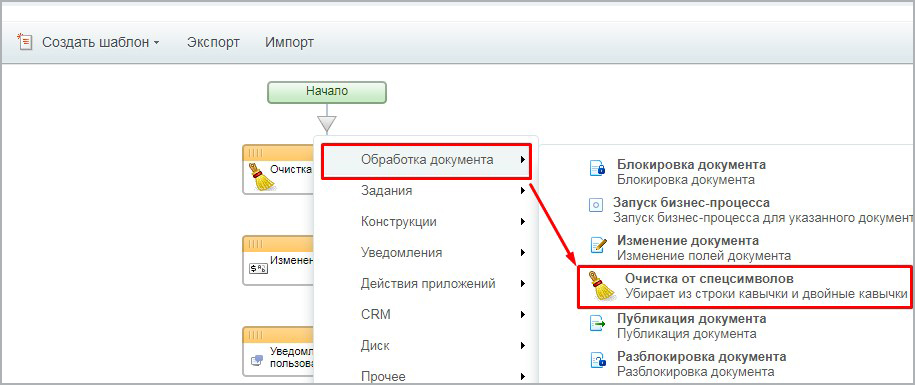Expand arrow next to CRM

(523, 314)
